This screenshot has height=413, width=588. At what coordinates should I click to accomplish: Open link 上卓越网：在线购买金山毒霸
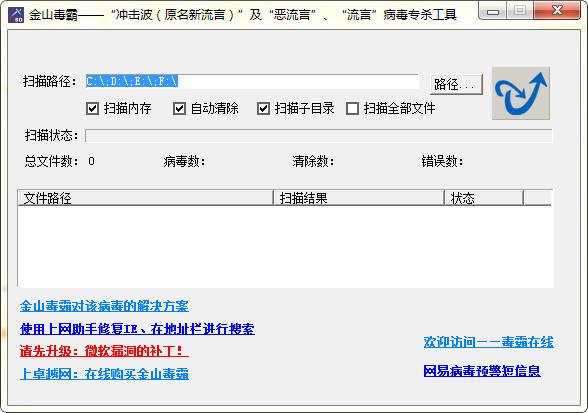pyautogui.click(x=104, y=374)
